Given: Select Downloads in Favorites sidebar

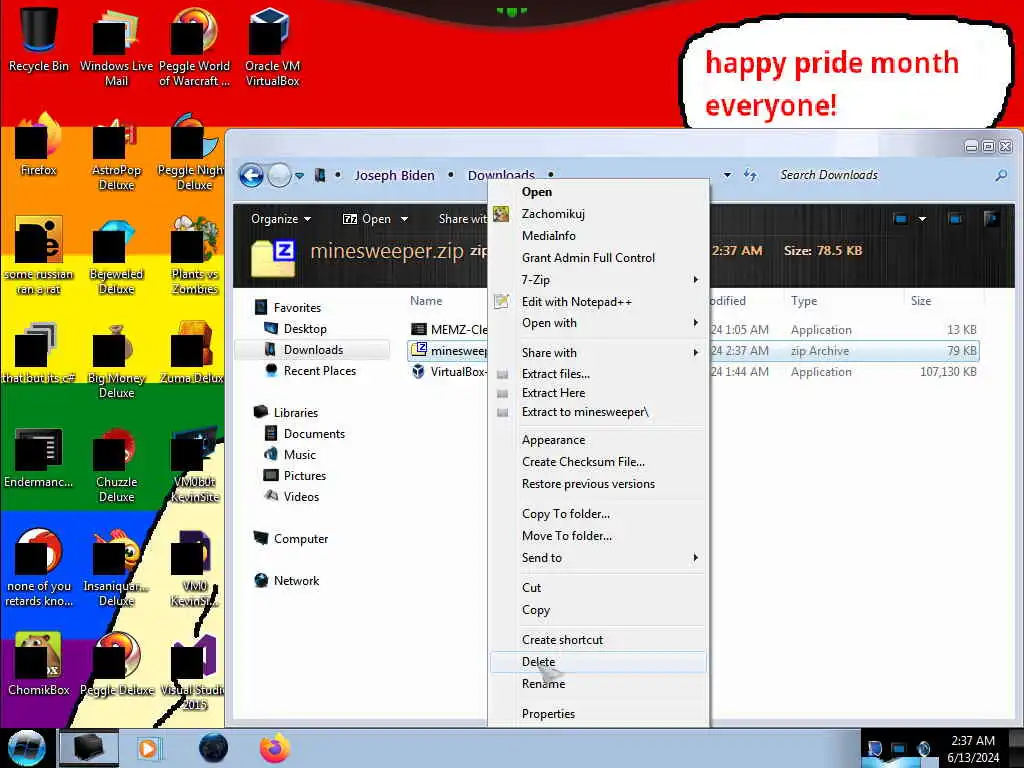Looking at the screenshot, I should point(312,350).
